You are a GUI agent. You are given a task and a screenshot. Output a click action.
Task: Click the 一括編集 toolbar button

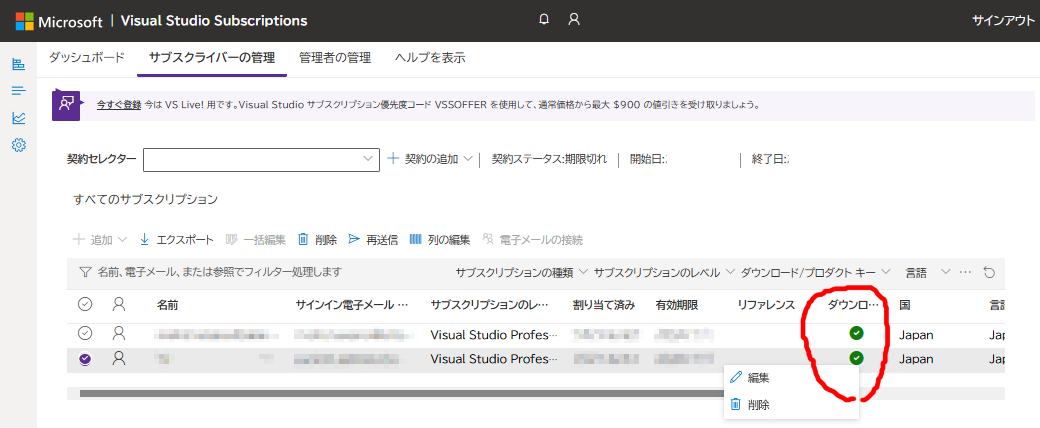click(256, 240)
